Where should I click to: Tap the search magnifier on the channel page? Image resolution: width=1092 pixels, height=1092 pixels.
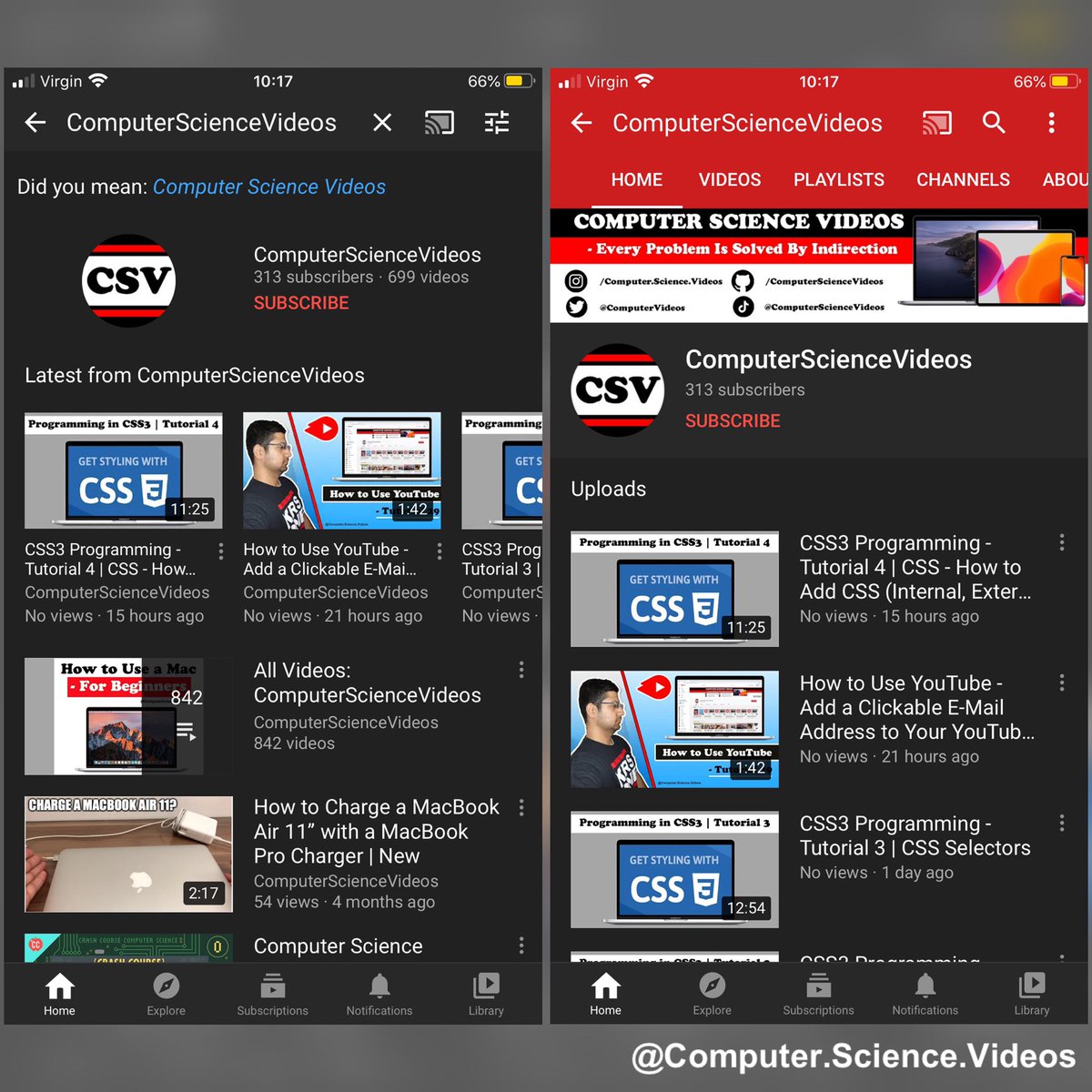pos(994,123)
